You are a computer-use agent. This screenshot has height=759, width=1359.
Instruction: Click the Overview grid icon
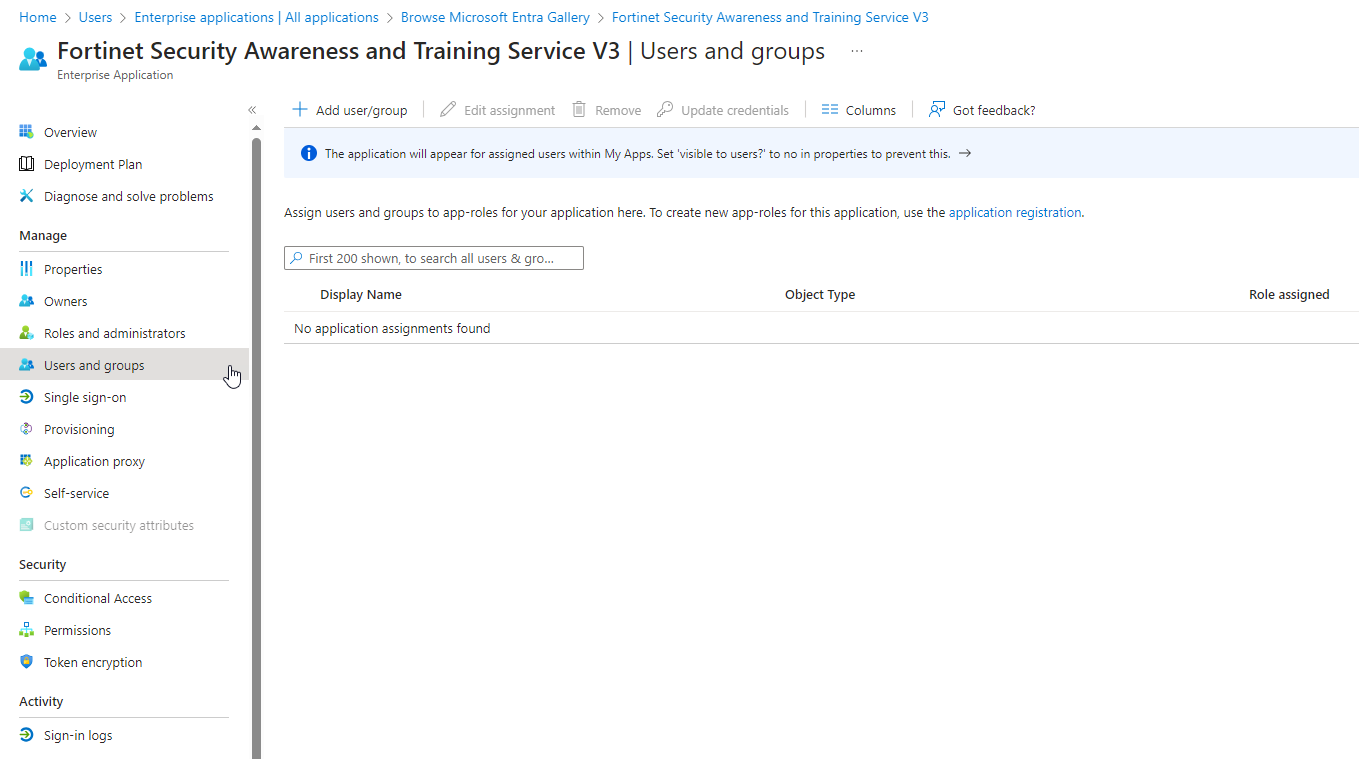[x=27, y=132]
